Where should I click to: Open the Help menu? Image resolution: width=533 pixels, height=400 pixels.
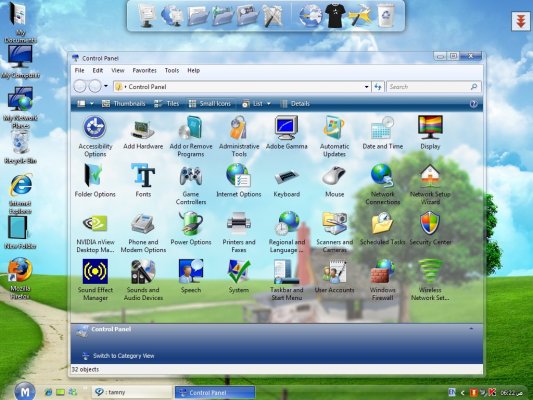[193, 70]
